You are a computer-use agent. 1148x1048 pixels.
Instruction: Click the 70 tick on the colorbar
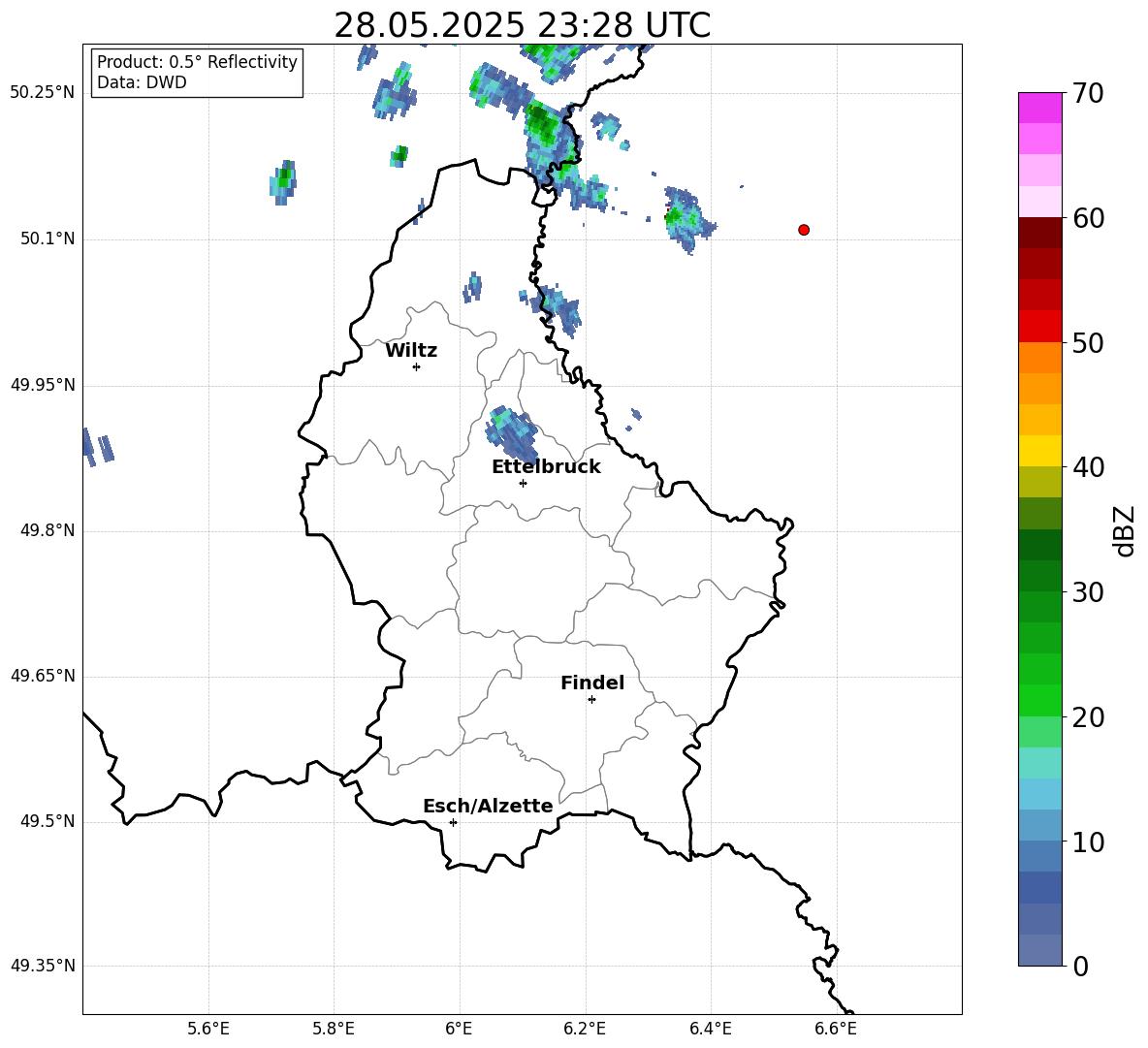click(x=1088, y=93)
